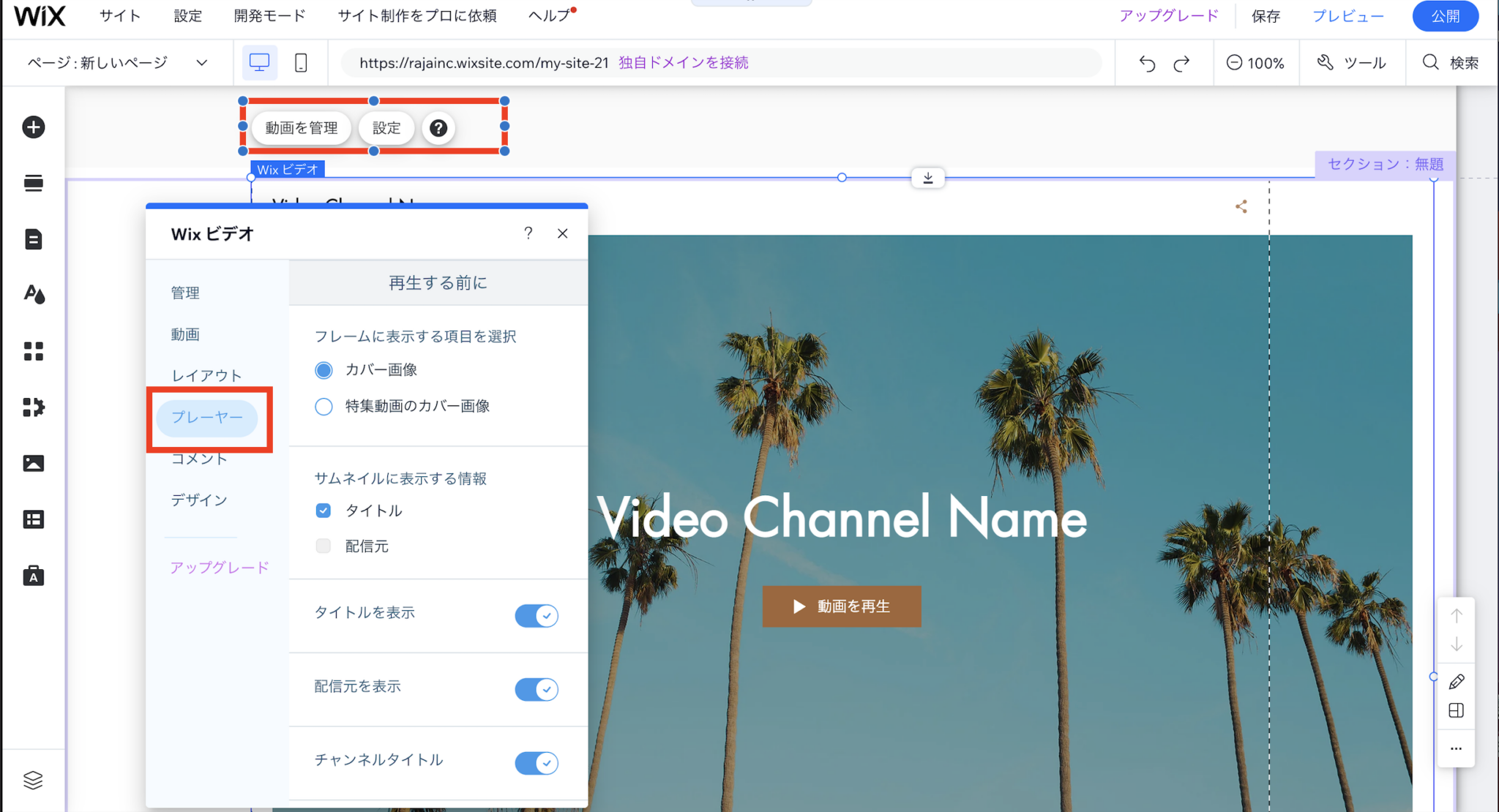Click the 動画を再生 play button on the video

(841, 606)
